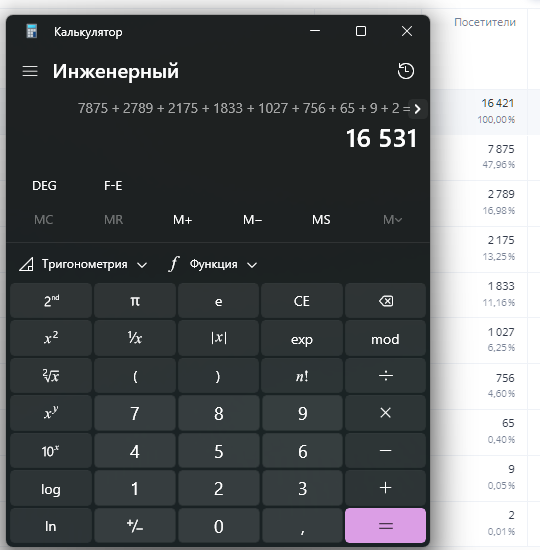Click the digit 2 key
The height and width of the screenshot is (550, 540).
click(218, 488)
